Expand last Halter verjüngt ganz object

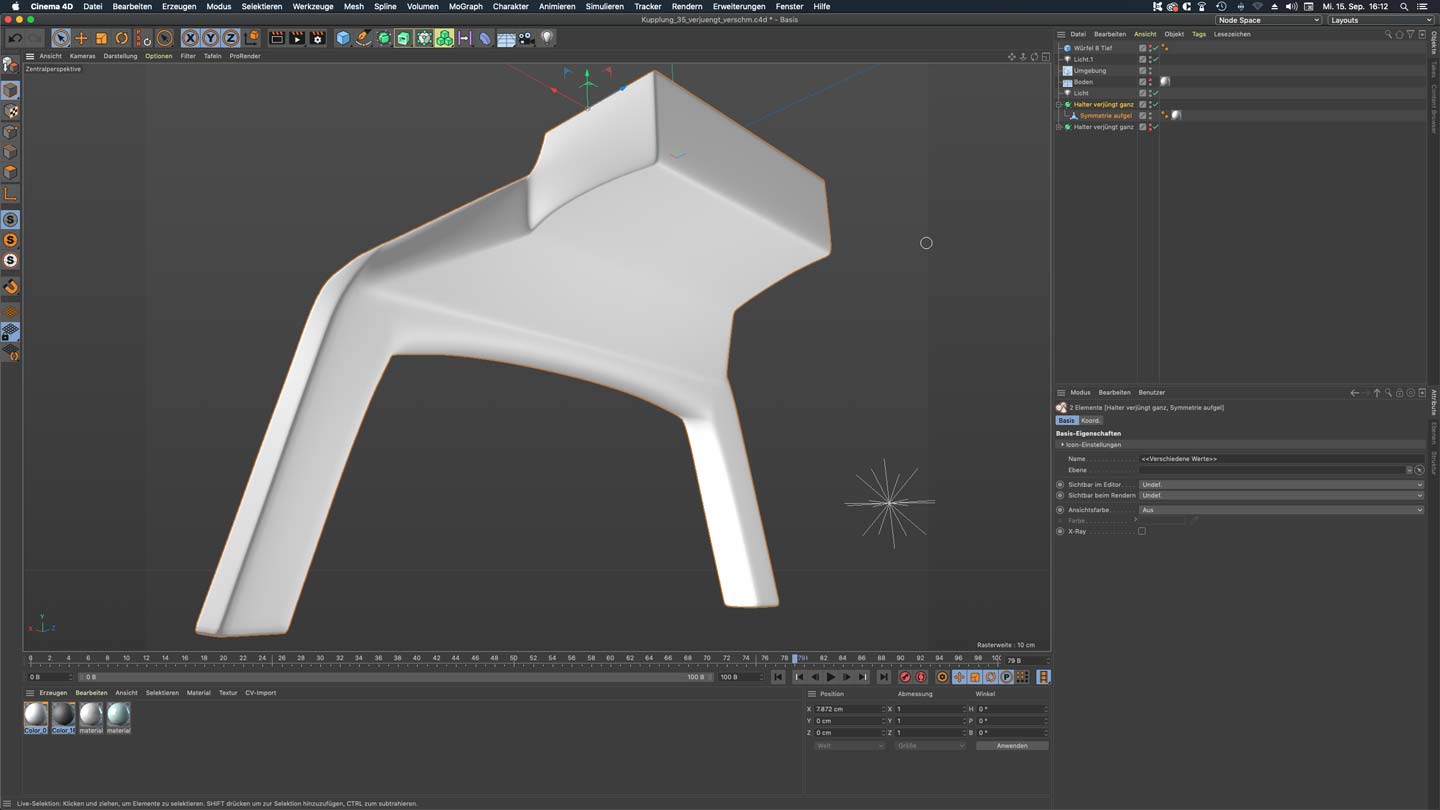pos(1059,127)
